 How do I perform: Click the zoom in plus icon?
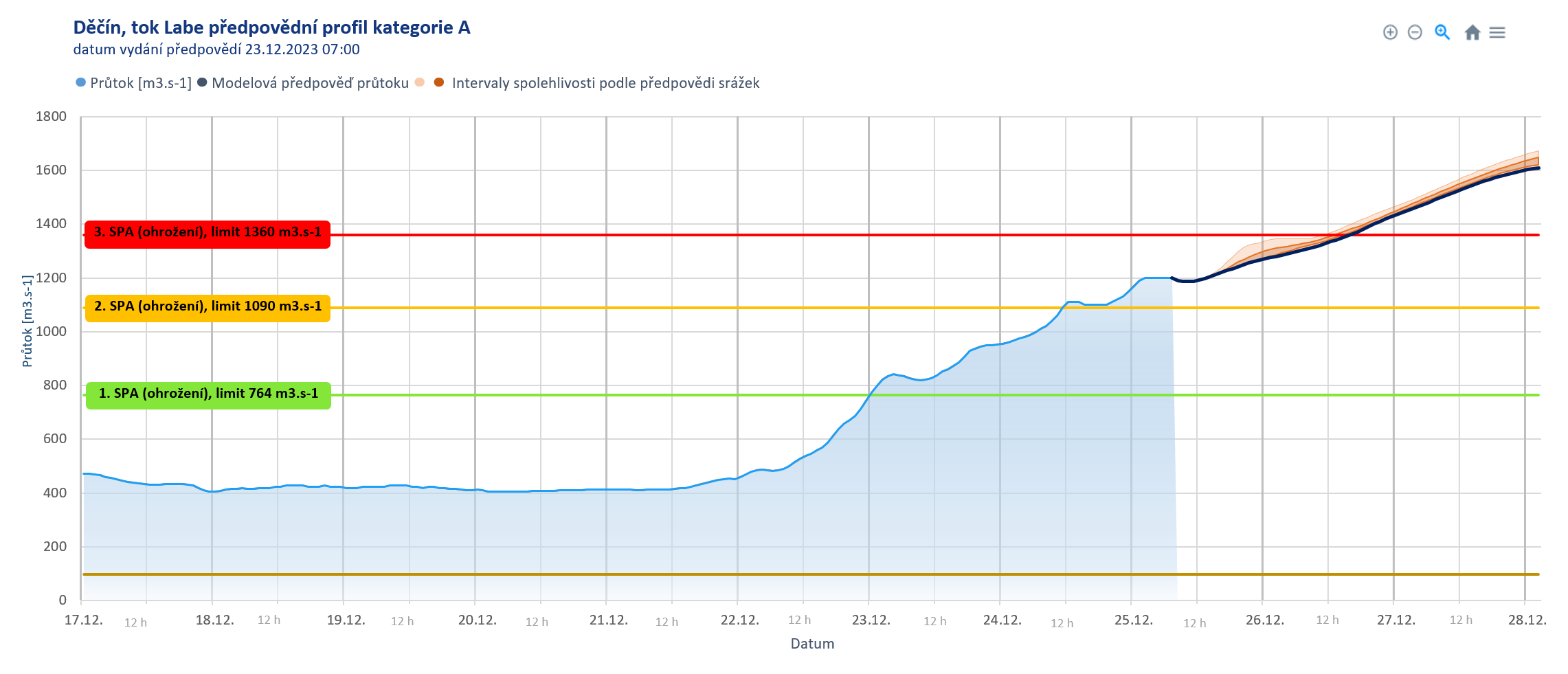pos(1390,32)
